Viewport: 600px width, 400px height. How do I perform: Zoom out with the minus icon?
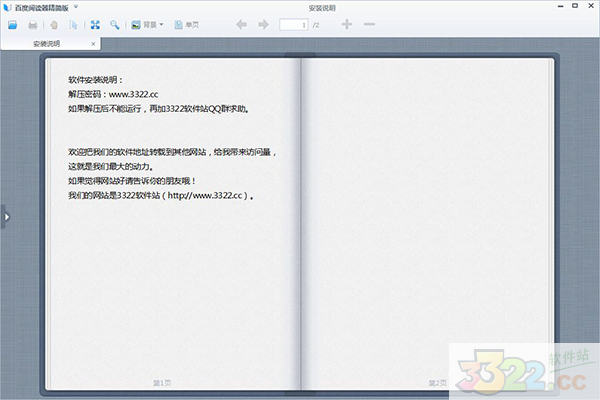[x=370, y=23]
